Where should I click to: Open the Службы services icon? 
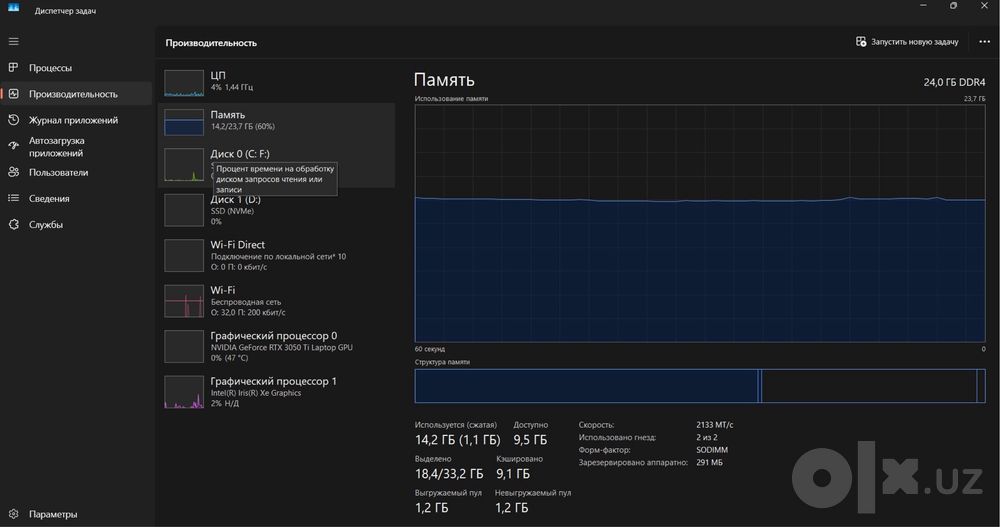13,225
